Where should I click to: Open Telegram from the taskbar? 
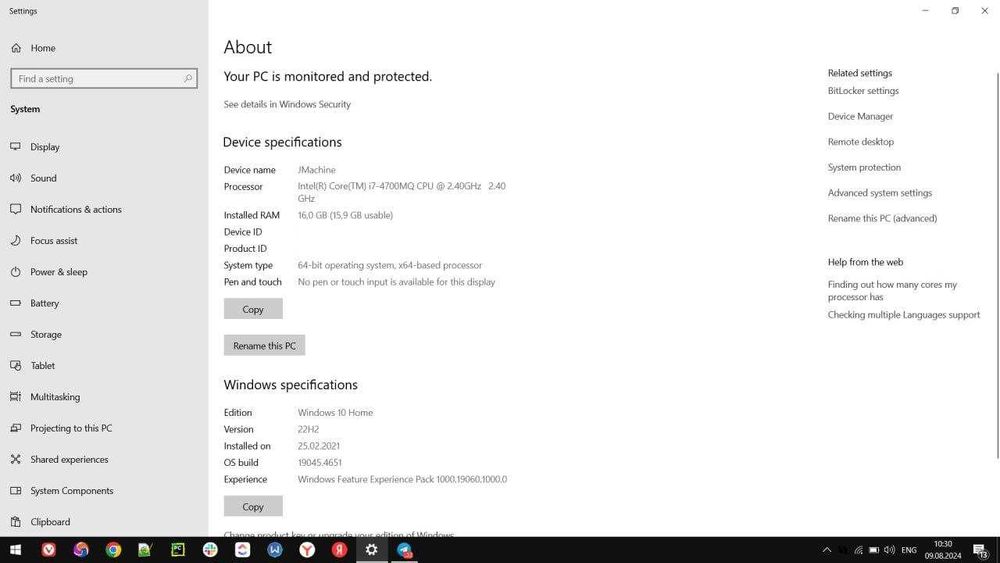click(x=404, y=550)
